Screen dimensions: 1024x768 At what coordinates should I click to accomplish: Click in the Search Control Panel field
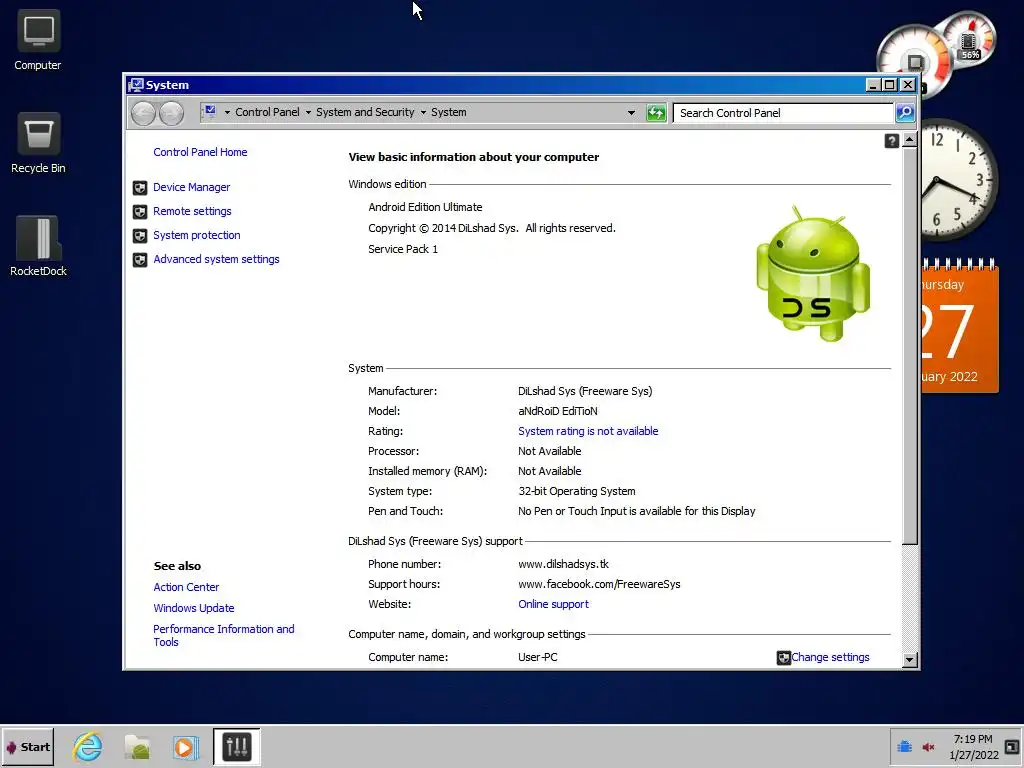(x=783, y=113)
